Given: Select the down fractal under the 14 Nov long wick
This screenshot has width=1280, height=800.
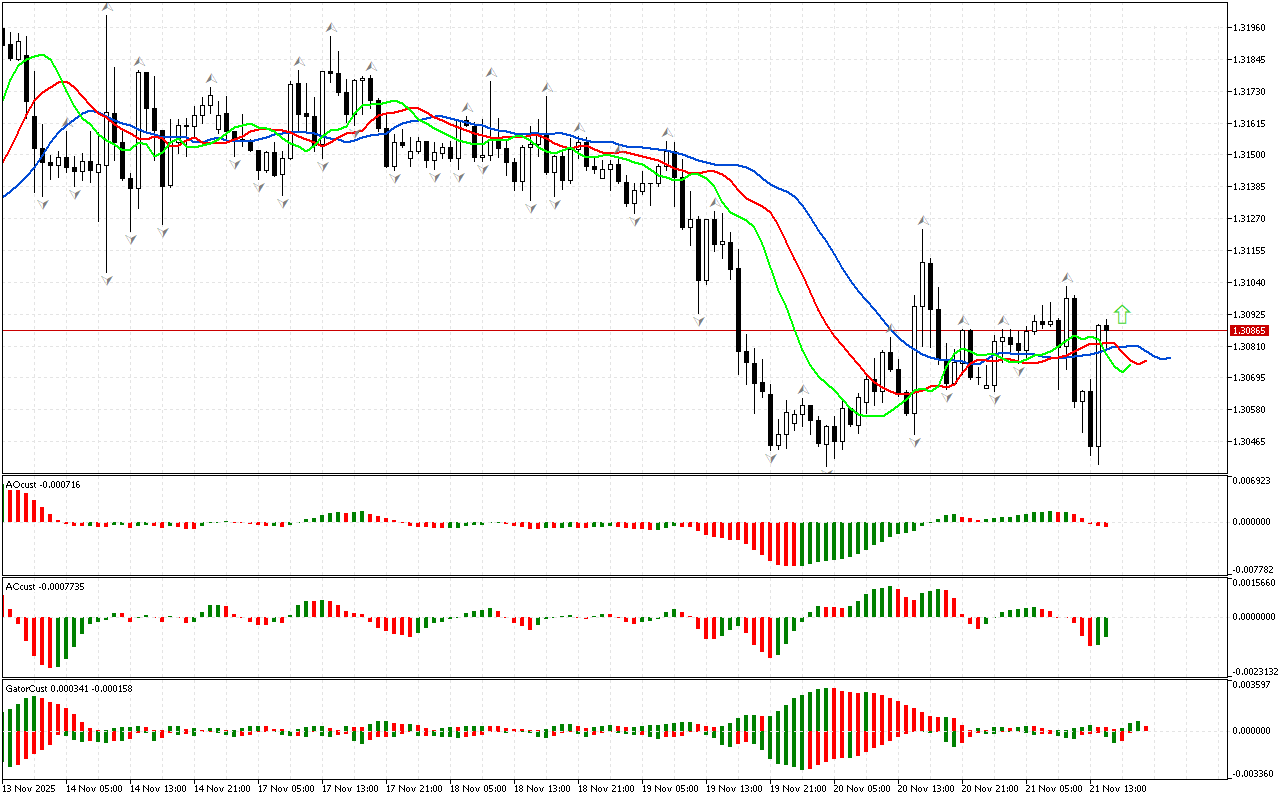Looking at the screenshot, I should click(107, 279).
